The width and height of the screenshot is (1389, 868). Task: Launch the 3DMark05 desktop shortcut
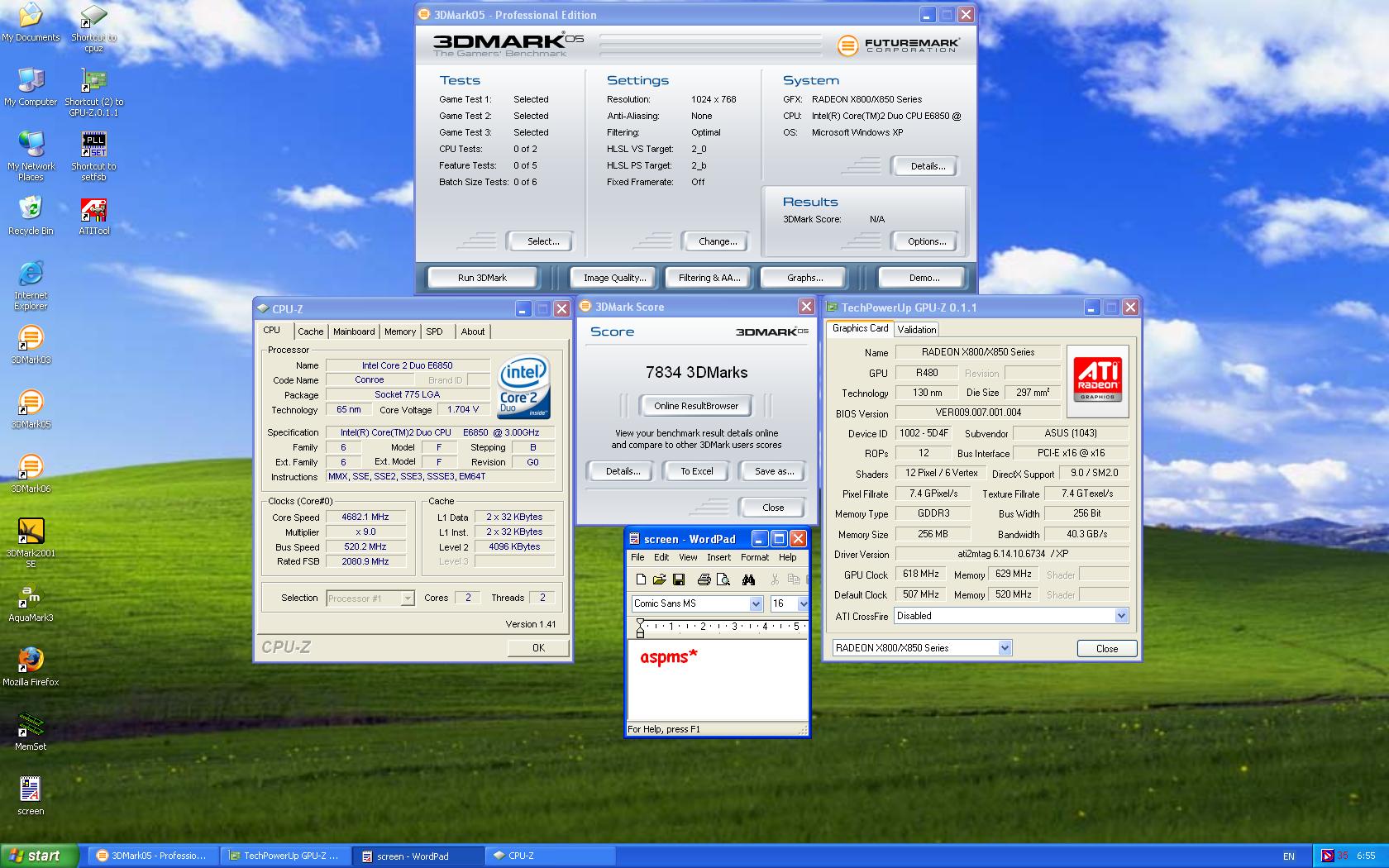tap(31, 409)
